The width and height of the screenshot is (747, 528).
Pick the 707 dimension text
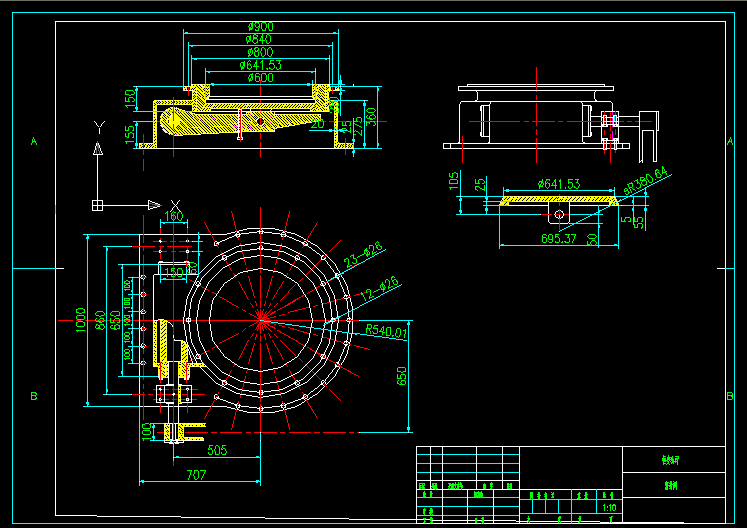198,476
